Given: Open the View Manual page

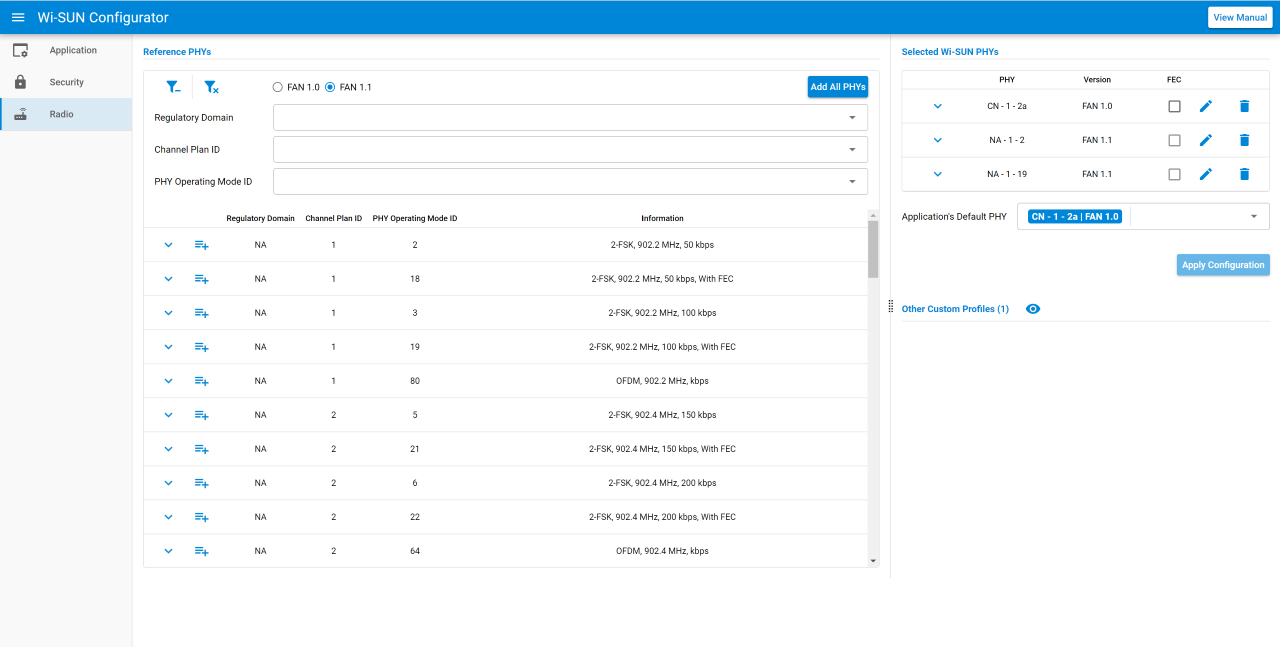Looking at the screenshot, I should [x=1239, y=17].
